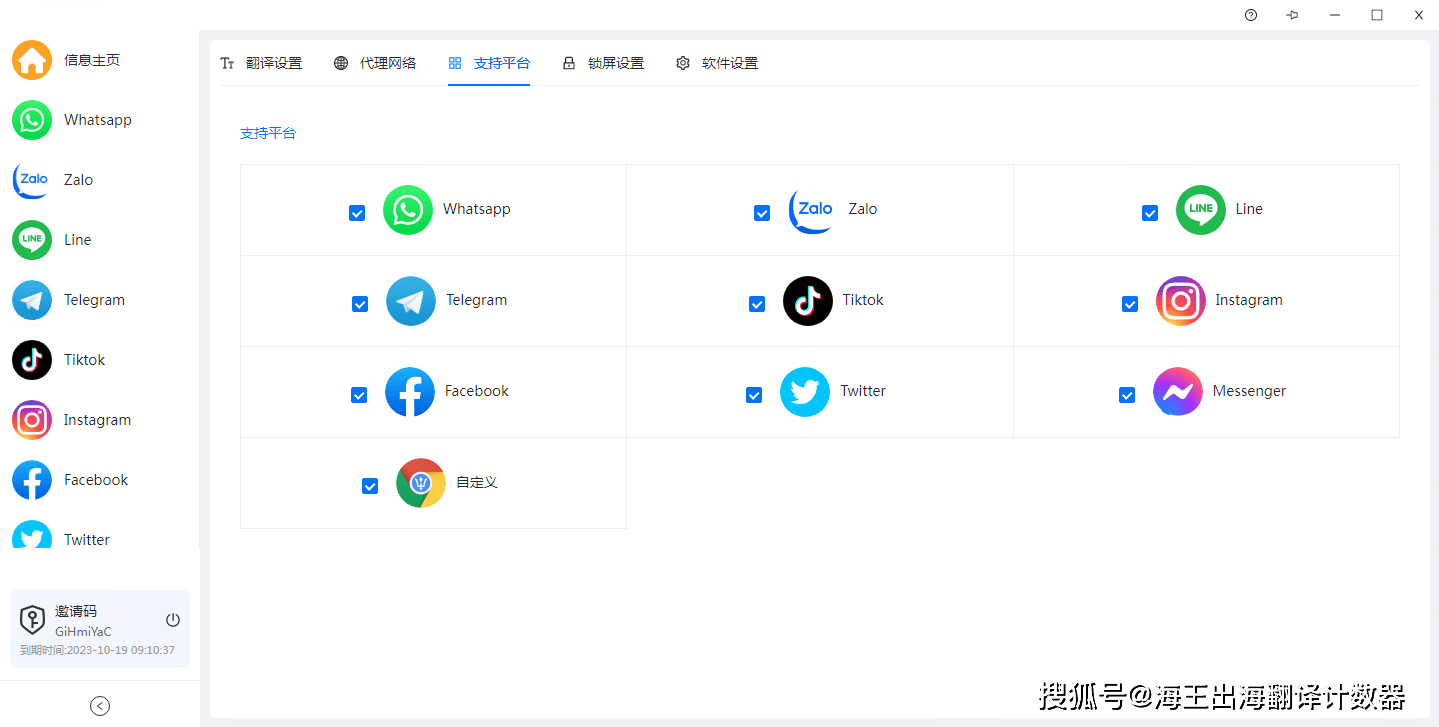
Task: Click the 邀请码 label in sidebar
Action: [x=76, y=611]
